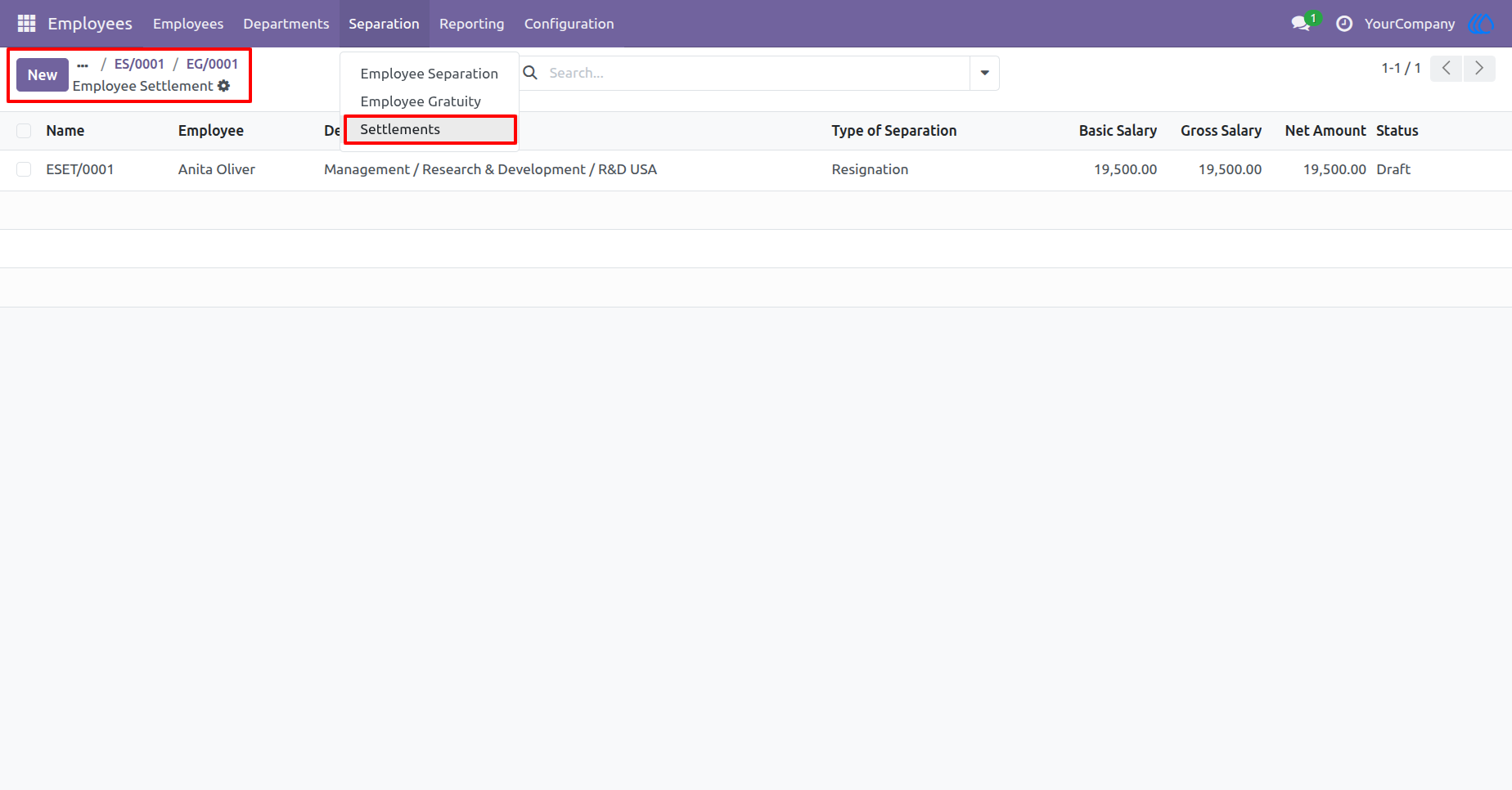1512x790 pixels.
Task: Sort by Basic Salary column header
Action: tap(1118, 131)
